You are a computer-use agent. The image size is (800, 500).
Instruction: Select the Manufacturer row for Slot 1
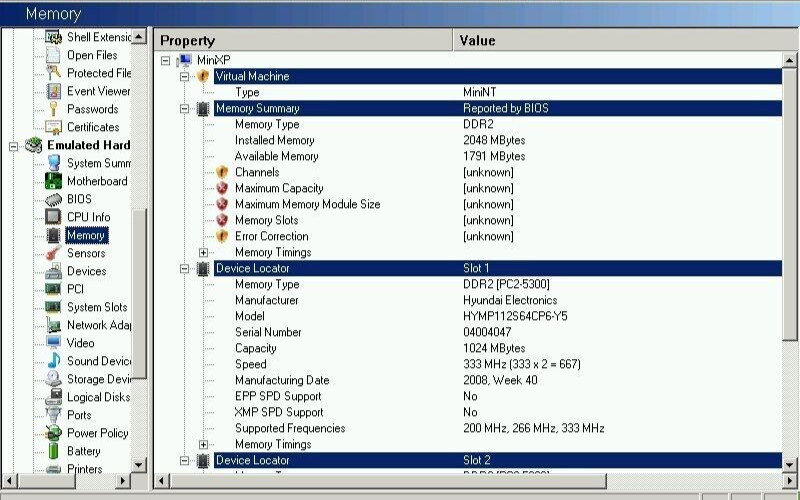[497, 300]
